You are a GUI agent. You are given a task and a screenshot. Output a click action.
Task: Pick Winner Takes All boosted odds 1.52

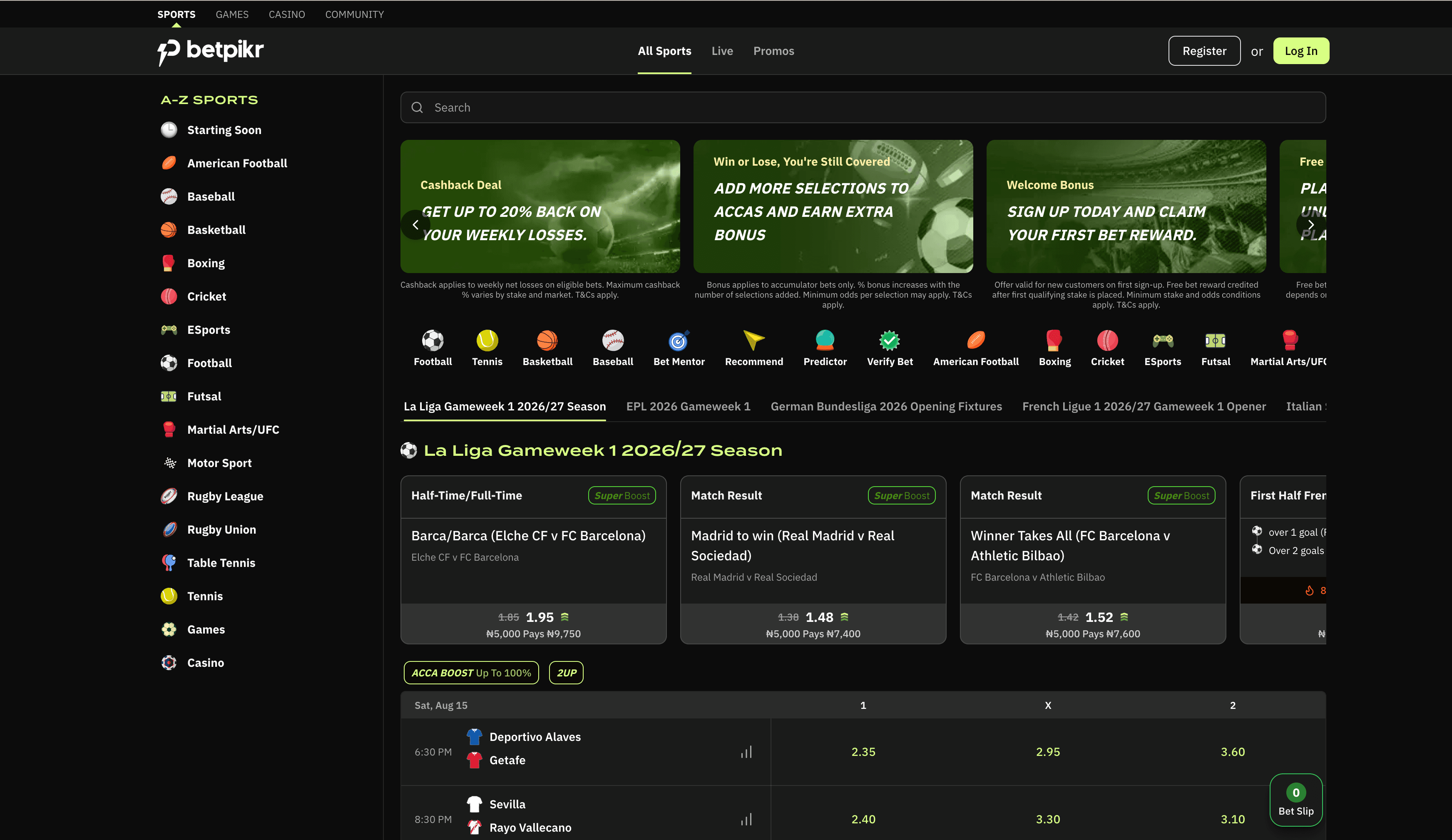[x=1093, y=624]
